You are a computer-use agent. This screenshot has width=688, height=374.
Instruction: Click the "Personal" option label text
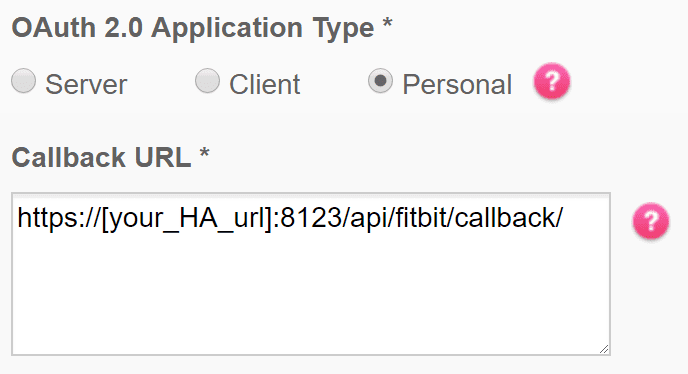[457, 84]
